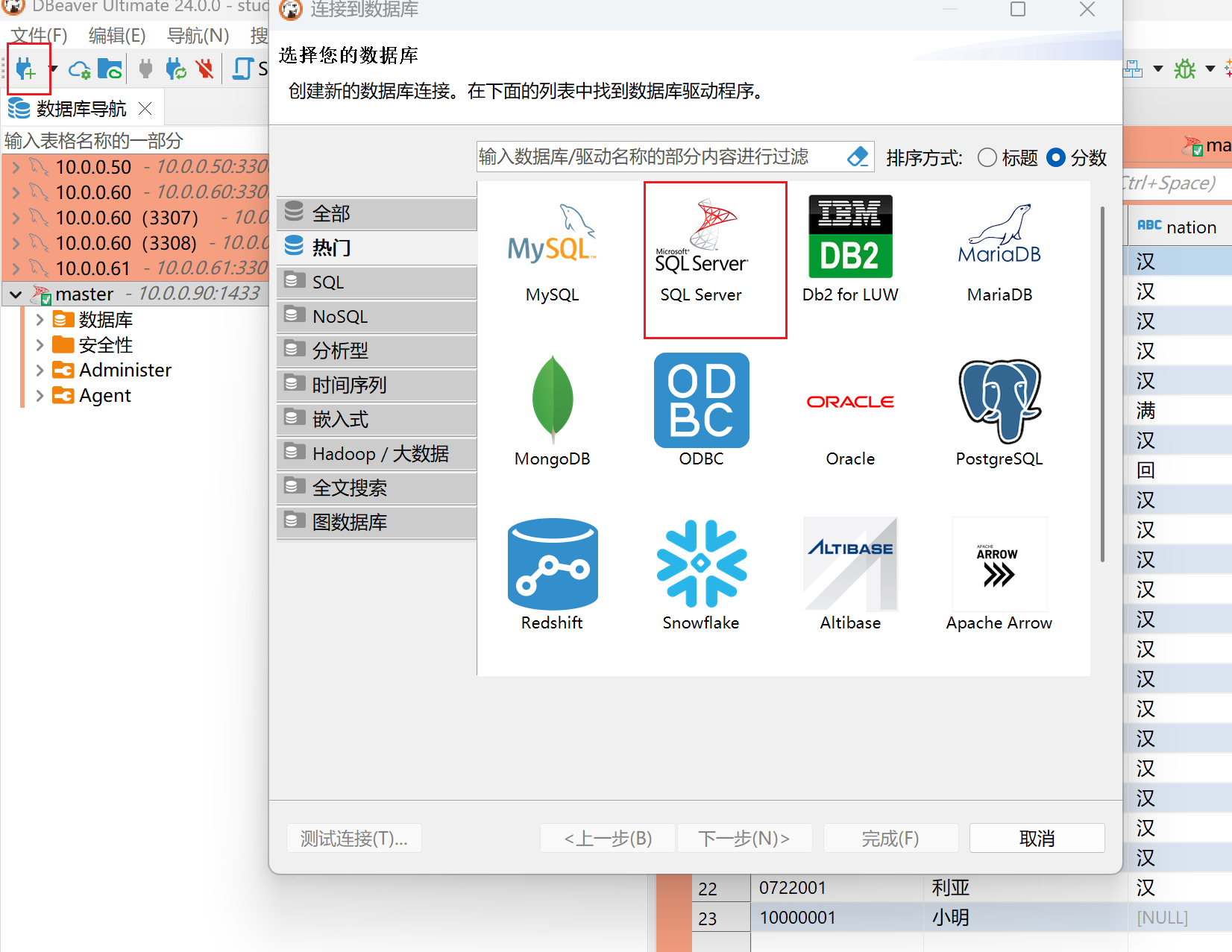The height and width of the screenshot is (952, 1232).
Task: Sort drivers by 标题 radio button
Action: pyautogui.click(x=987, y=157)
